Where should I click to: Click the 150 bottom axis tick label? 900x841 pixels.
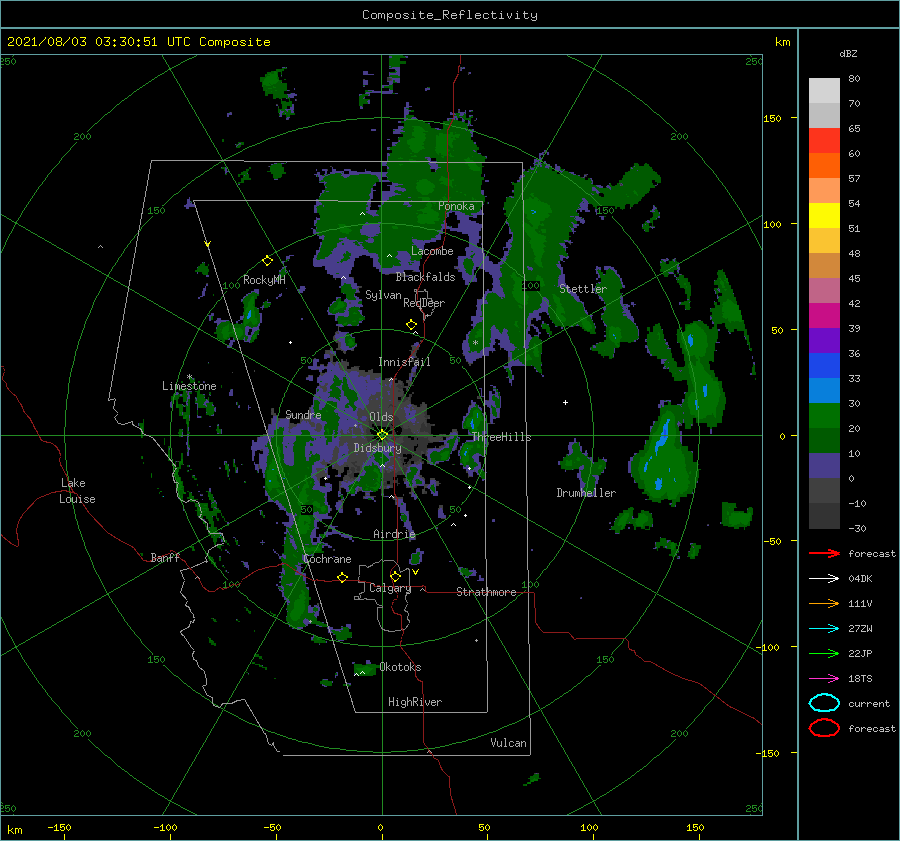695,827
